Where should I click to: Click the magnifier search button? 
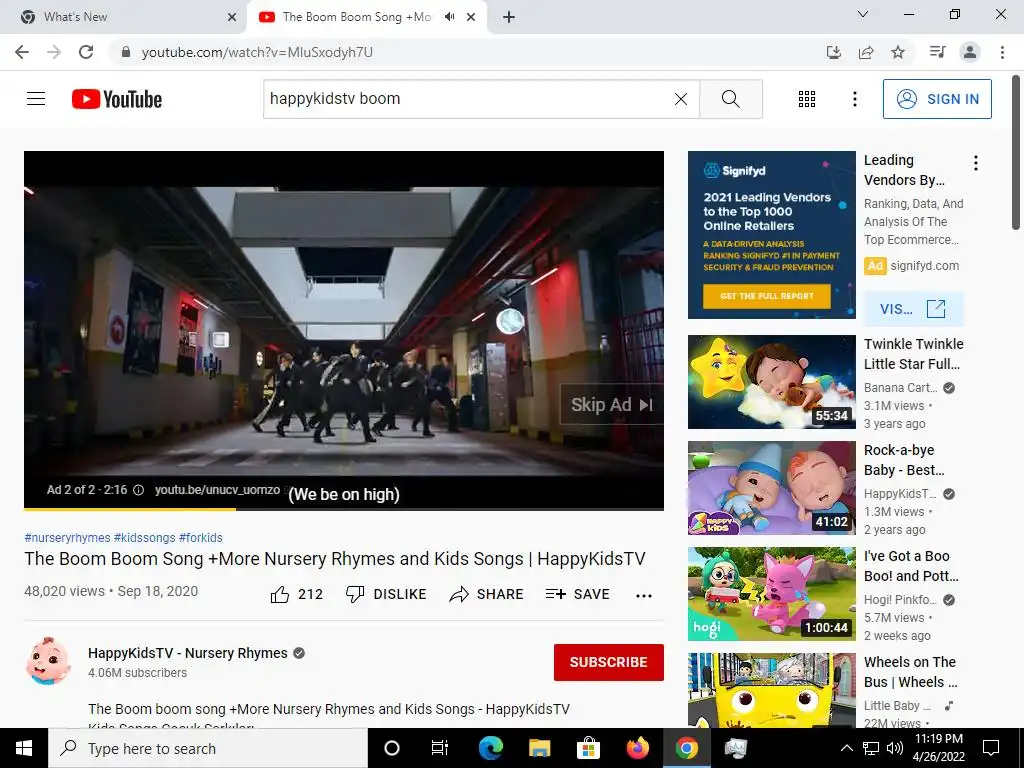(x=731, y=99)
